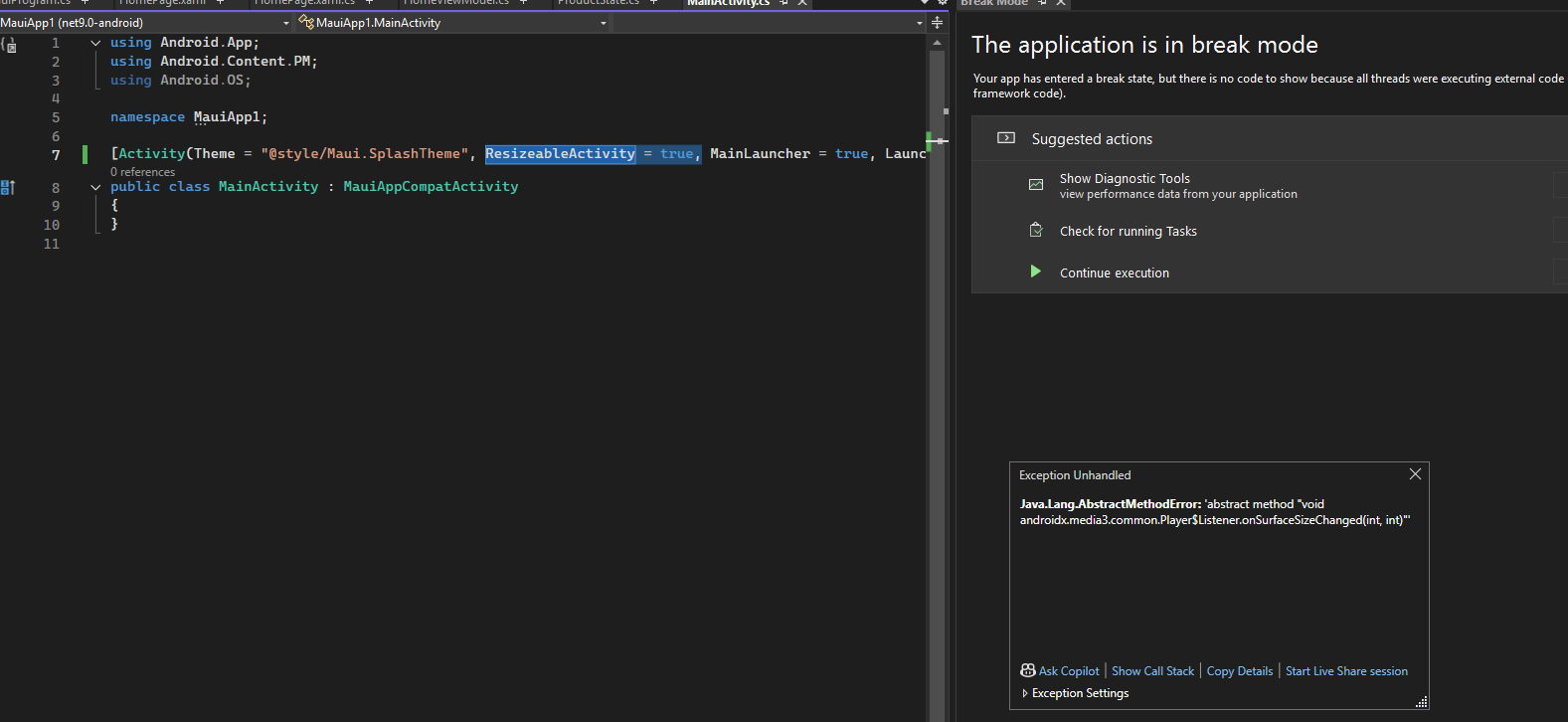Click Android.OS in the using line

[202, 80]
